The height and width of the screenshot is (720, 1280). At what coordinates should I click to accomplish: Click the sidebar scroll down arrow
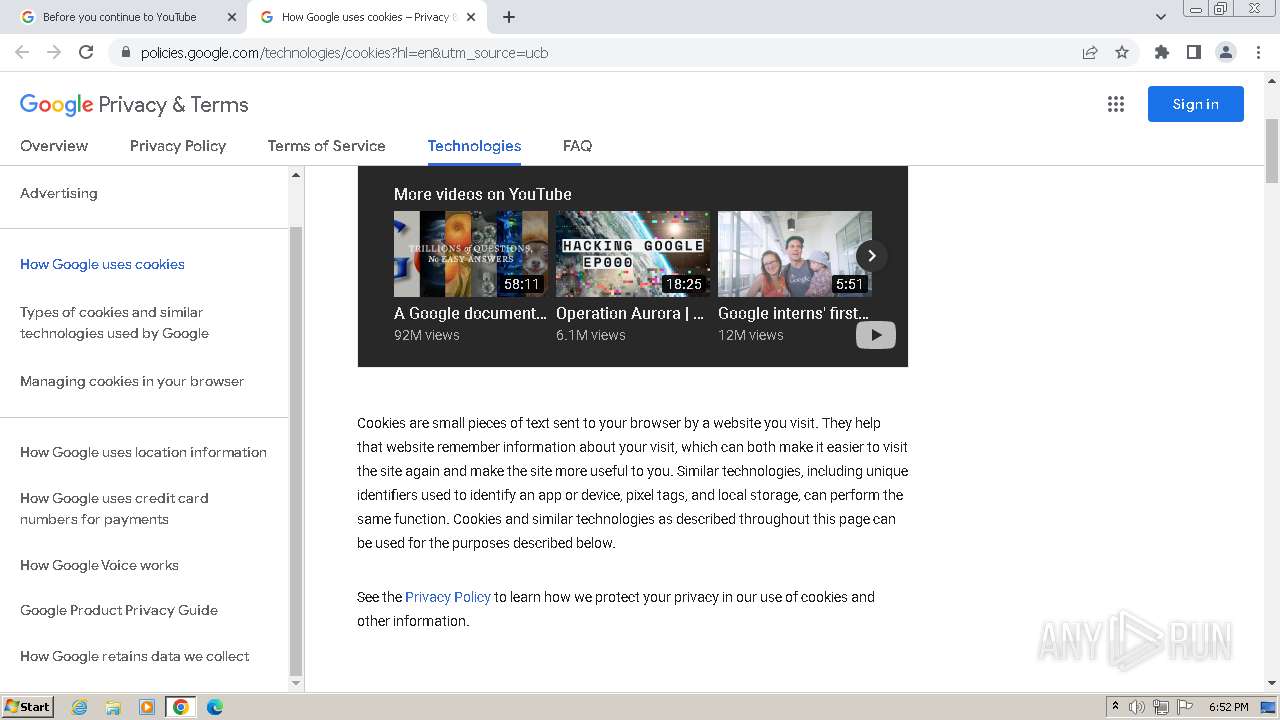click(296, 683)
